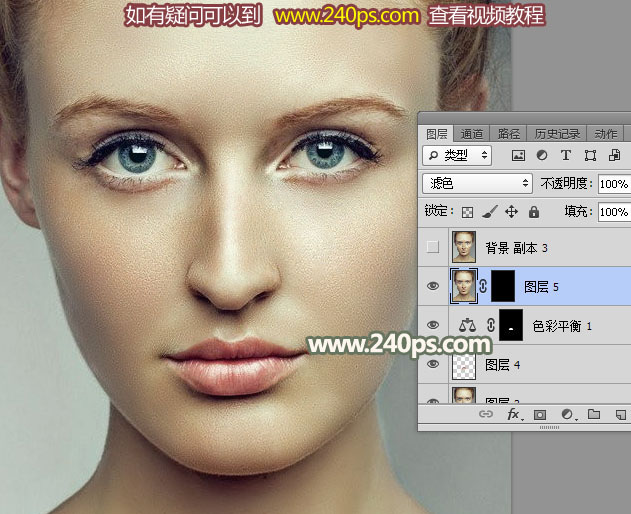Add layer mask icon
631x514 pixels.
540,415
